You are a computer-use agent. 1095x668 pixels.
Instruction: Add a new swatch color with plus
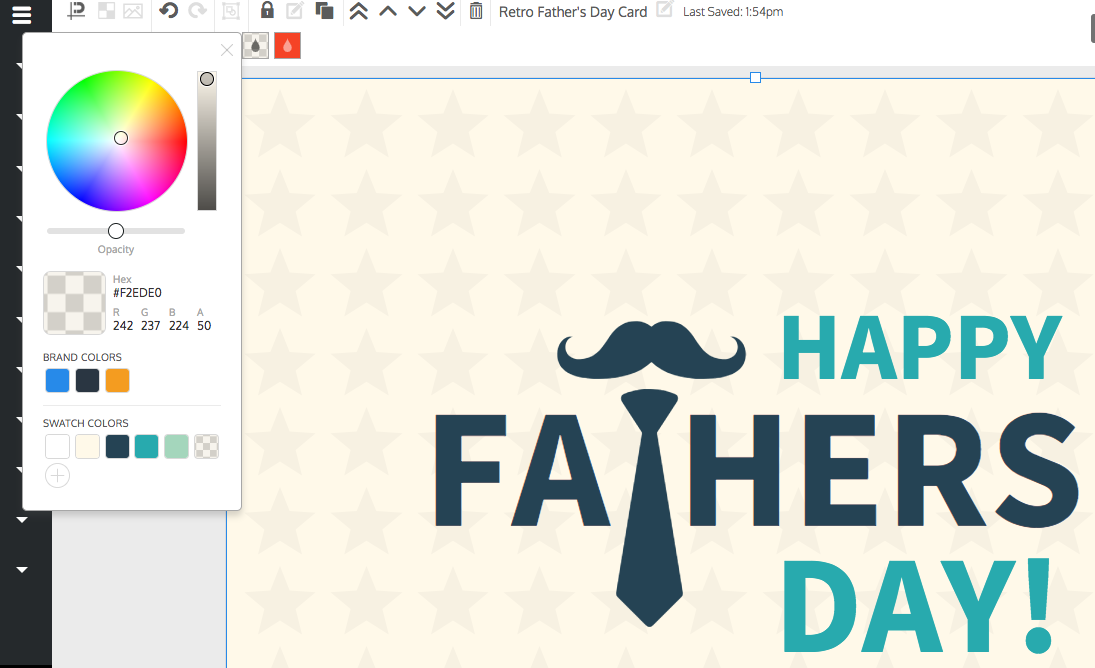[x=57, y=476]
